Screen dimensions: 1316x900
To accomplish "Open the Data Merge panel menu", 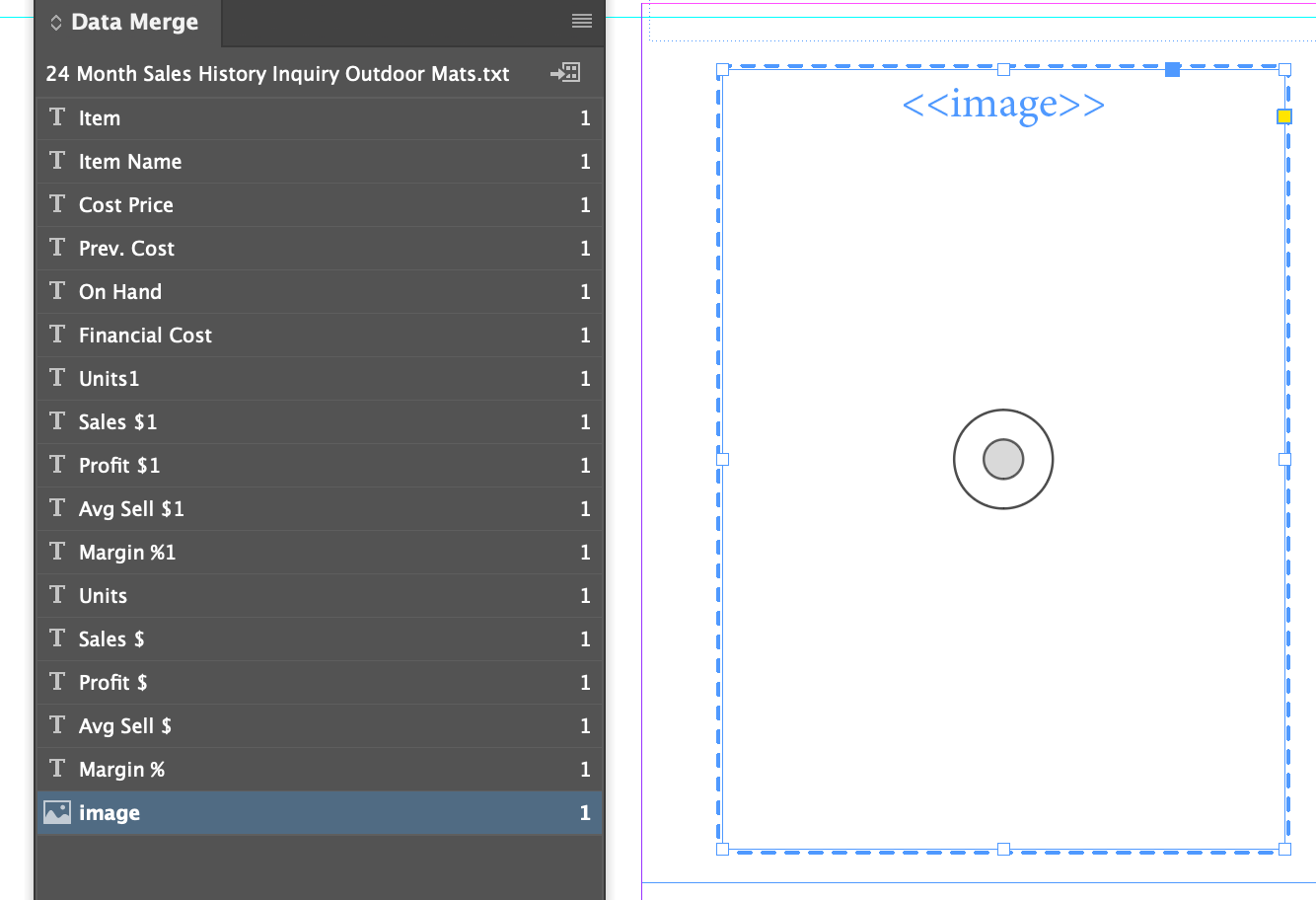I will pyautogui.click(x=581, y=22).
